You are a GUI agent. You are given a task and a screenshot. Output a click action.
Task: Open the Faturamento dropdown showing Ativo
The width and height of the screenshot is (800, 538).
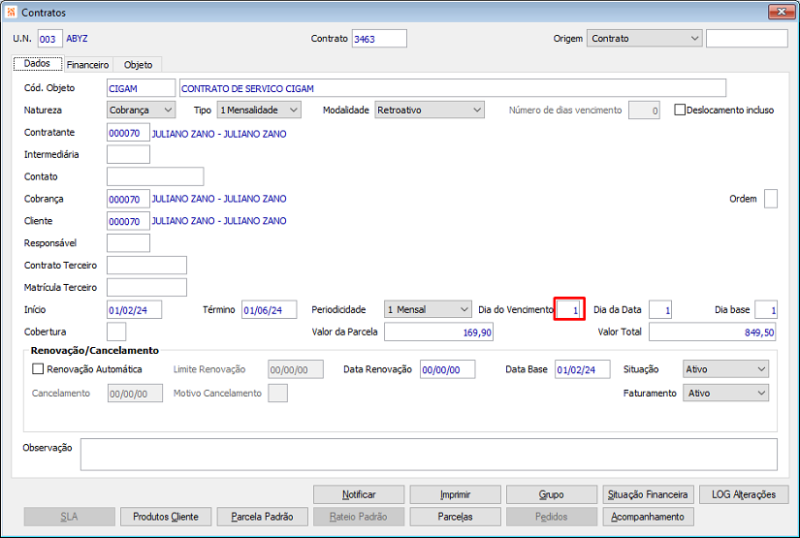(x=726, y=393)
